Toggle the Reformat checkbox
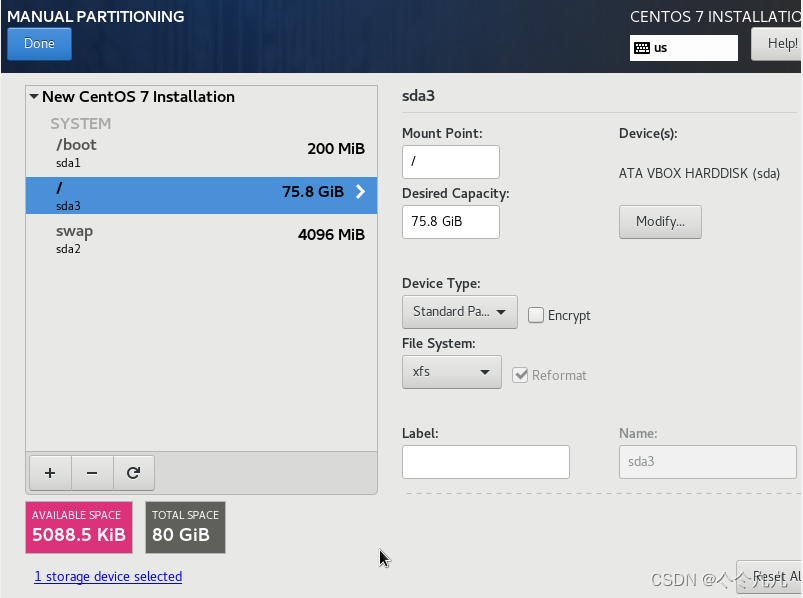803x598 pixels. pyautogui.click(x=520, y=375)
